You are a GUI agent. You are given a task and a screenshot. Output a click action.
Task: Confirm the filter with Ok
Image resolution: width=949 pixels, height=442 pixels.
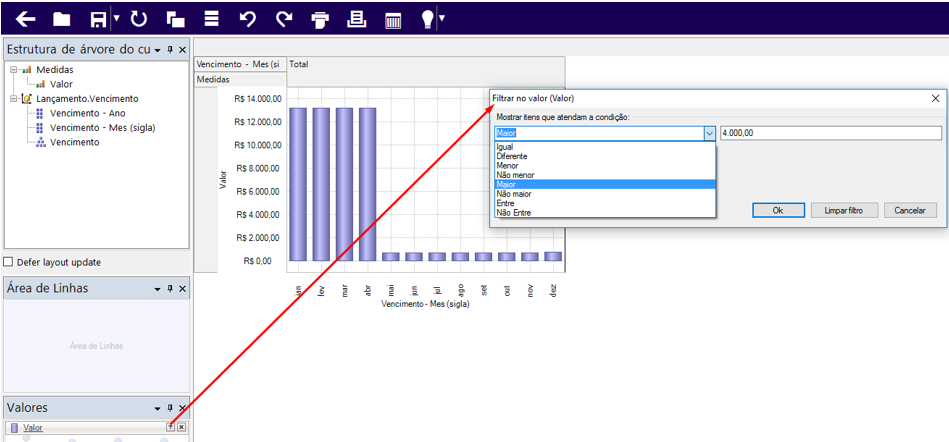pyautogui.click(x=778, y=210)
